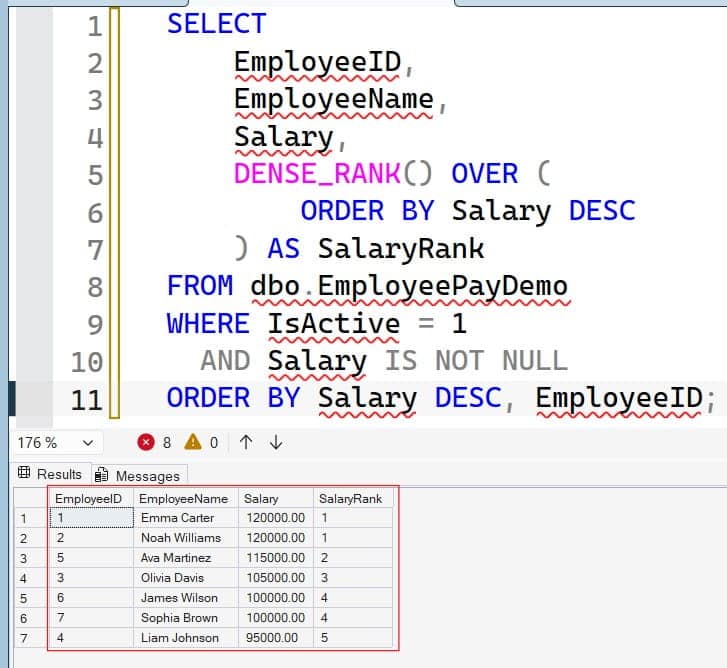Click the '95000.00' salary cell
The width and height of the screenshot is (727, 668).
pos(276,638)
